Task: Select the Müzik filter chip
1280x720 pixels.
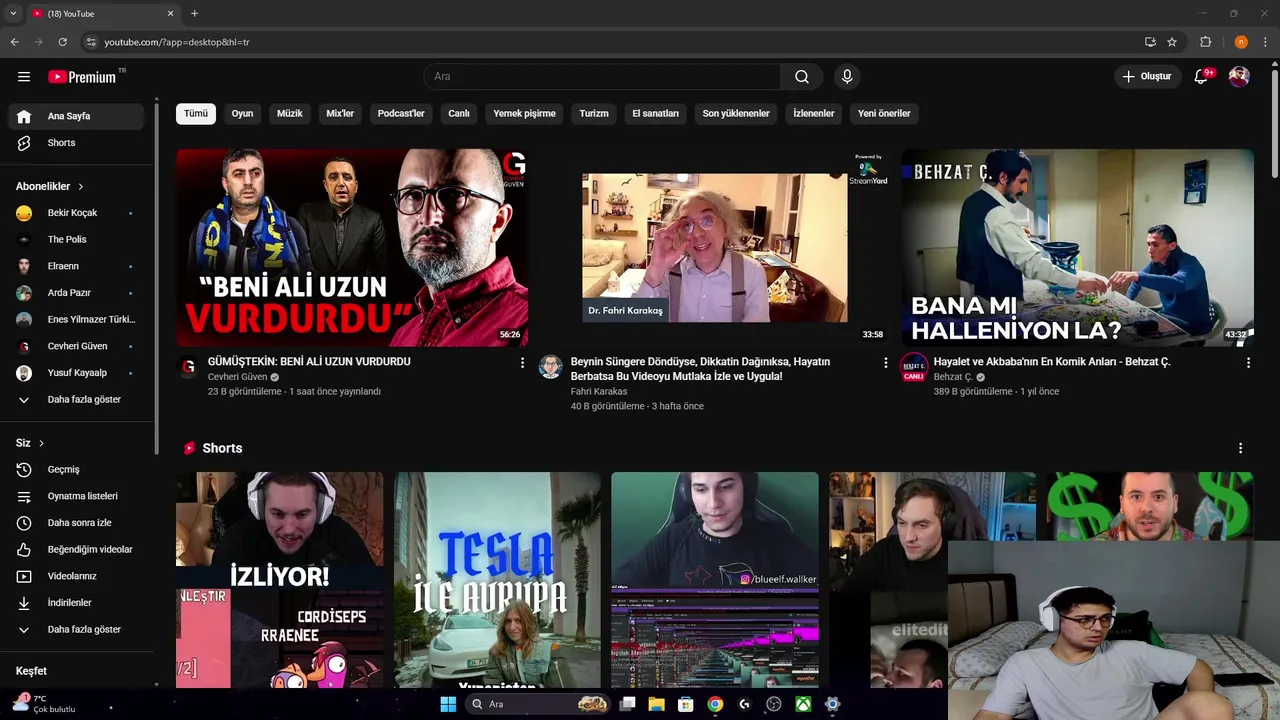Action: 289,114
